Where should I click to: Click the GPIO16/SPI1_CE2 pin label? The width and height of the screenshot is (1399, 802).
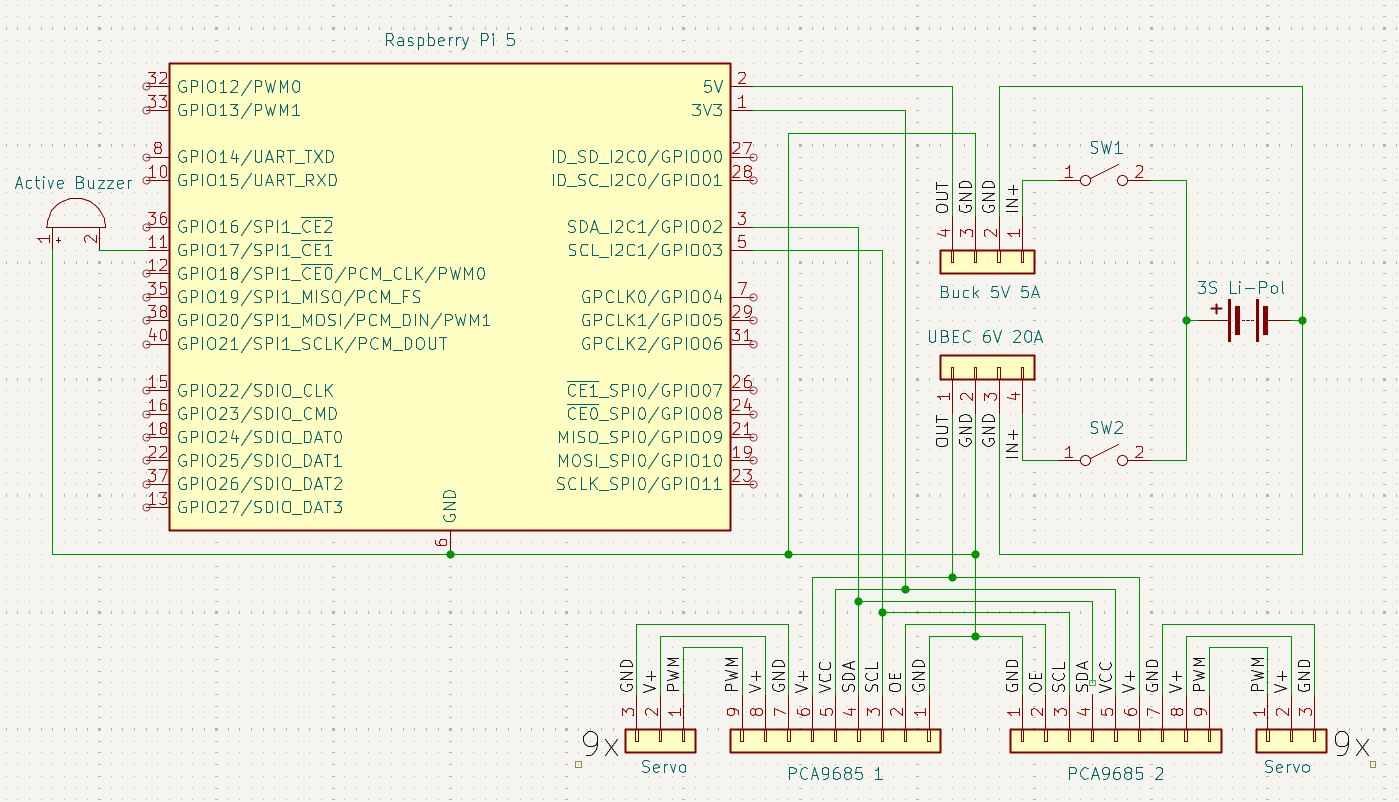pyautogui.click(x=255, y=226)
